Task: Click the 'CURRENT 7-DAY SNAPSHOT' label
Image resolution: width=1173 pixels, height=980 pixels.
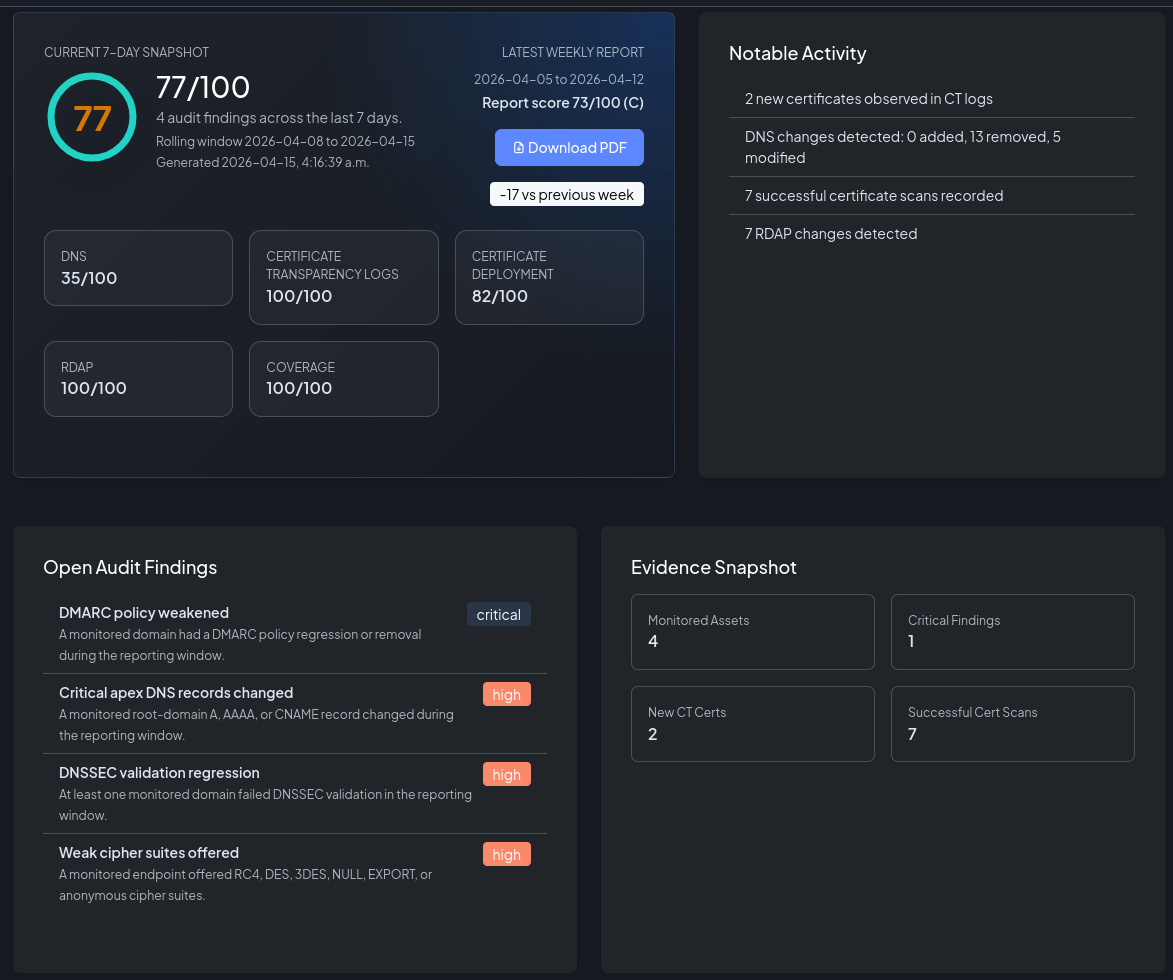Action: point(126,52)
